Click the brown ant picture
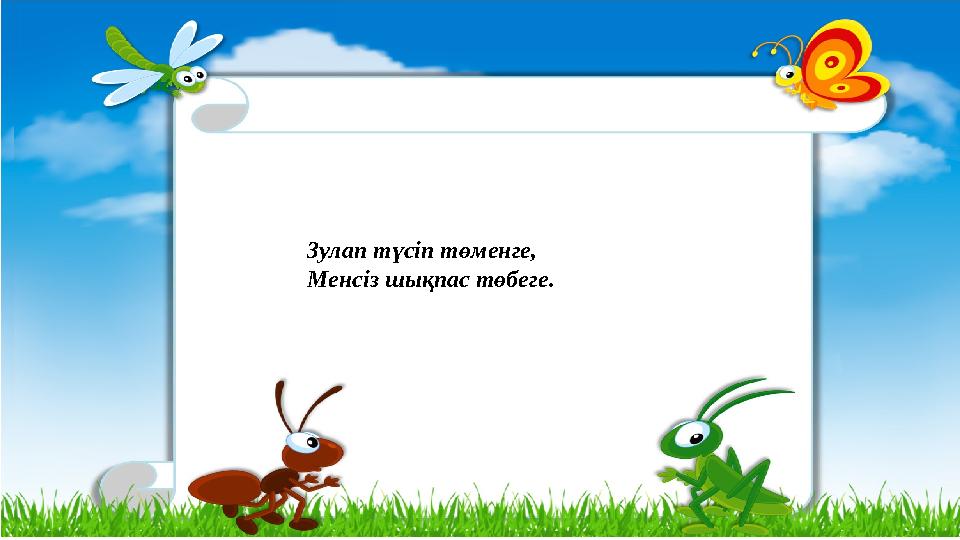This screenshot has width=960, height=540. tap(266, 457)
